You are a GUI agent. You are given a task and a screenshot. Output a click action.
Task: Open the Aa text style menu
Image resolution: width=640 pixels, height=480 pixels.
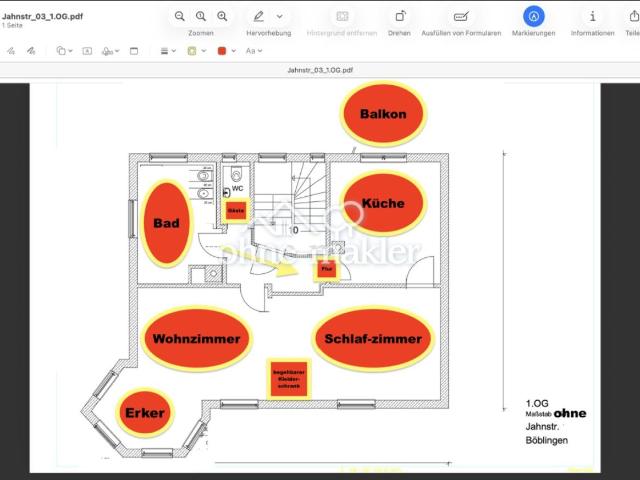point(254,51)
